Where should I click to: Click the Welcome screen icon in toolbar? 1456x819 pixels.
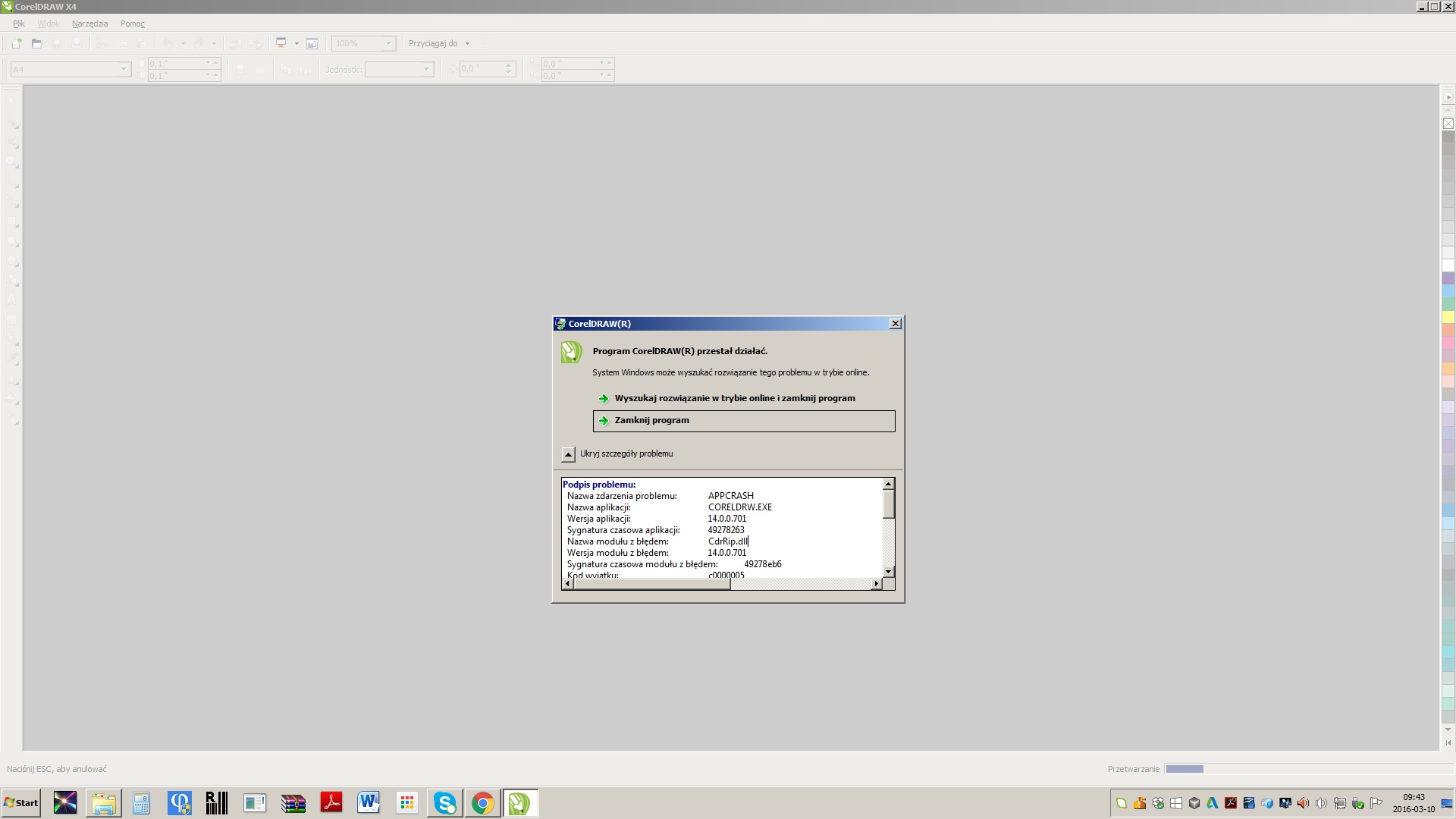tap(312, 44)
